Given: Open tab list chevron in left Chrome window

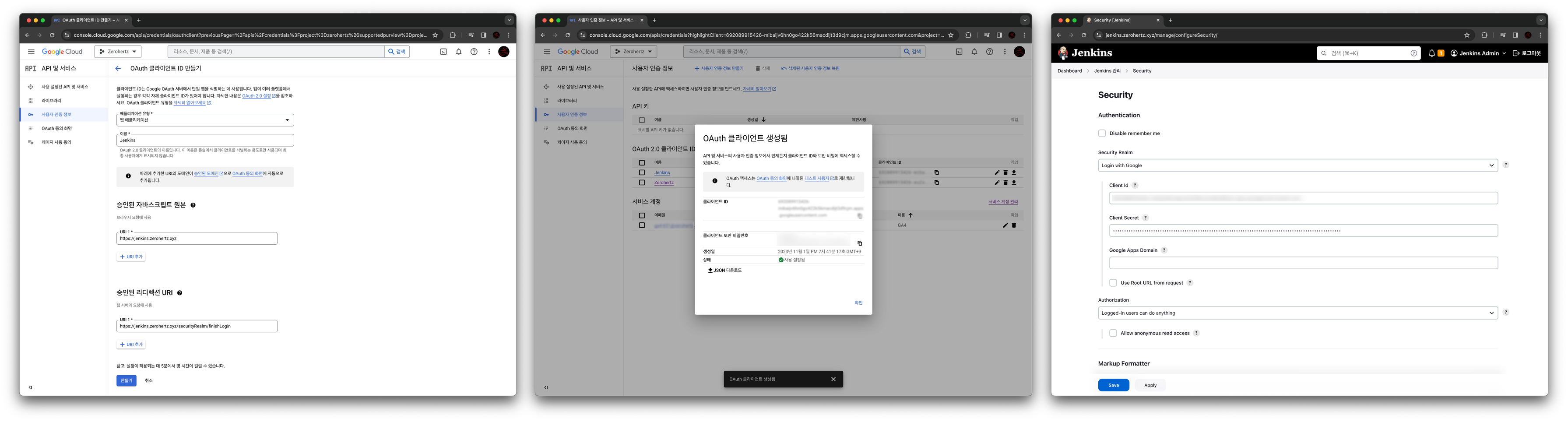Looking at the screenshot, I should coord(509,20).
